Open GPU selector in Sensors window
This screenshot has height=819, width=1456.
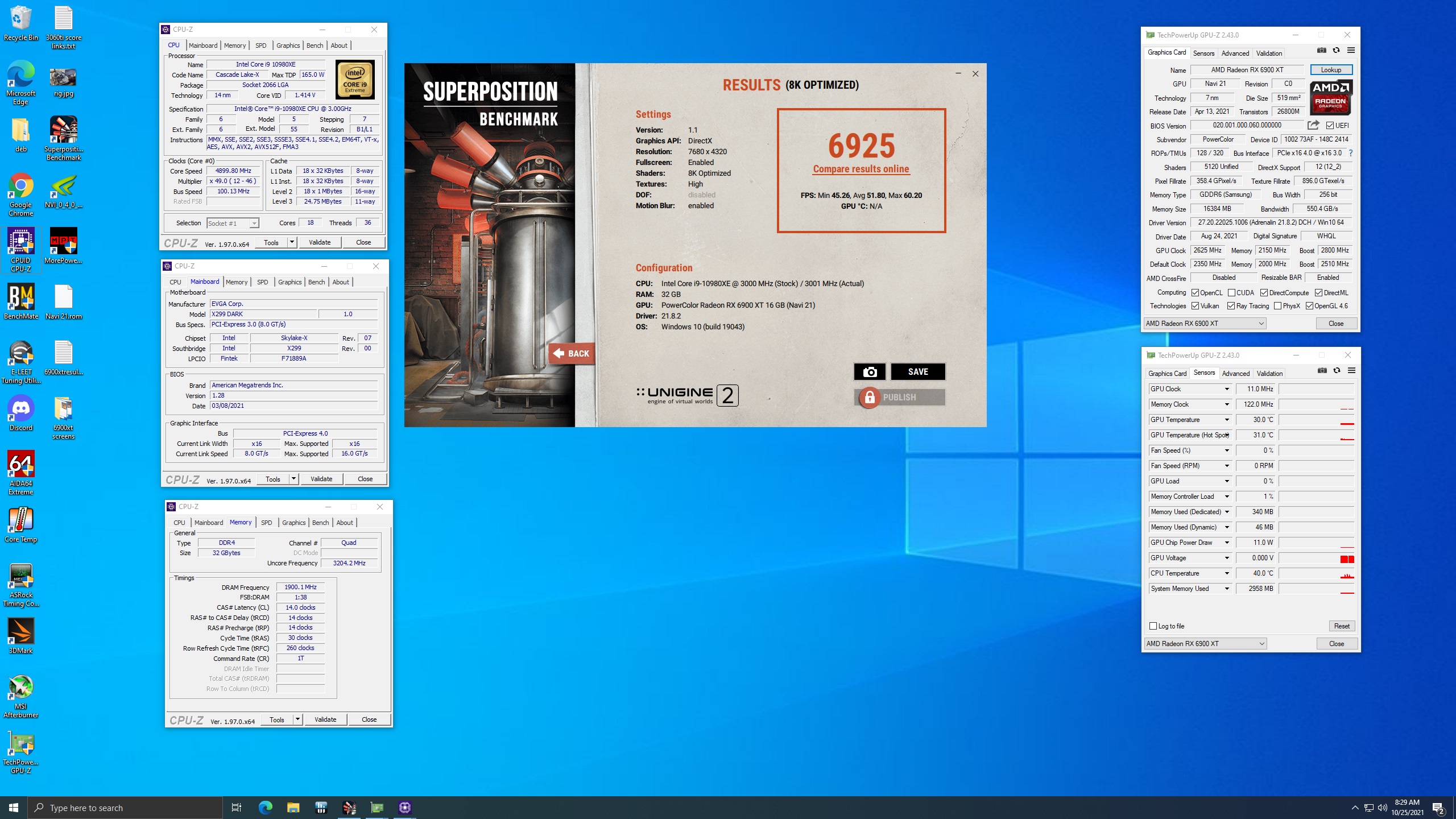point(1205,644)
